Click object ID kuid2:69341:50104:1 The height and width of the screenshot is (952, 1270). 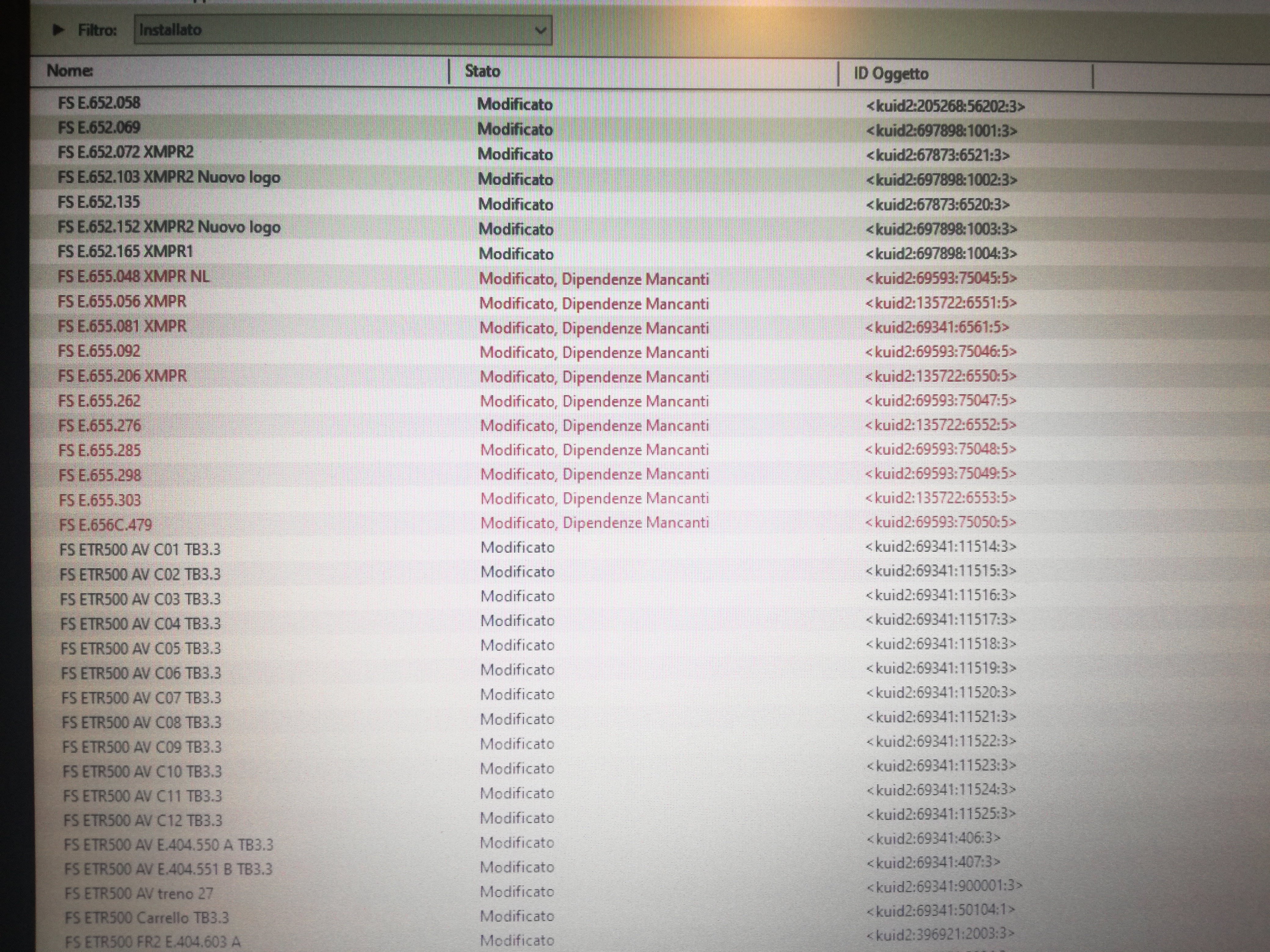[x=941, y=910]
